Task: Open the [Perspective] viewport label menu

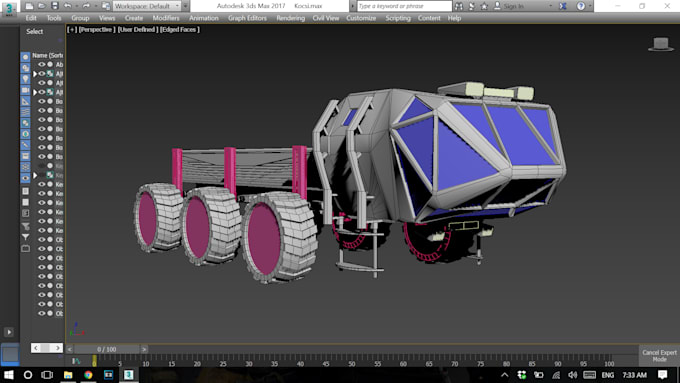Action: coord(97,29)
